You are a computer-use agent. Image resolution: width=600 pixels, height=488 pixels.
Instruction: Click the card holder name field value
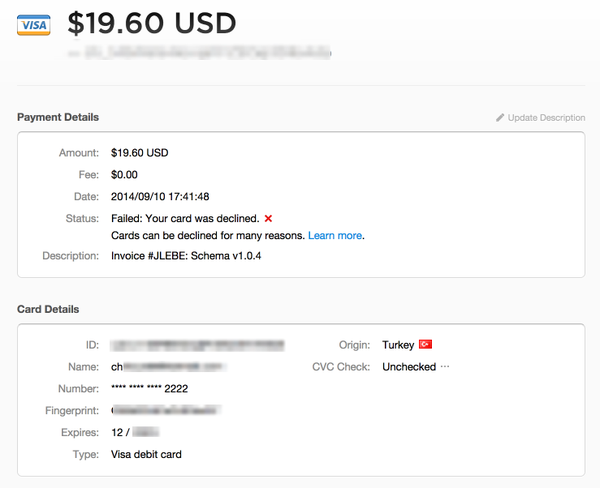(x=168, y=367)
